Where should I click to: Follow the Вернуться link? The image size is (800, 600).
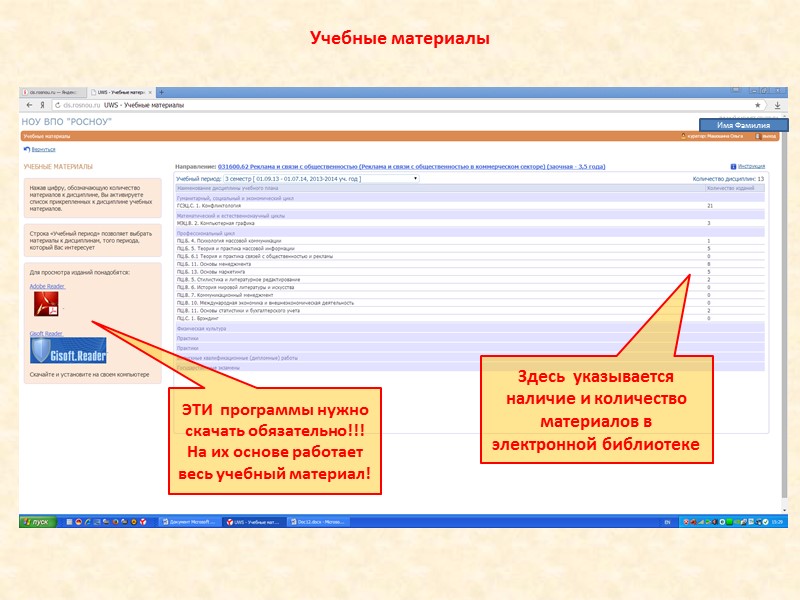[x=43, y=149]
